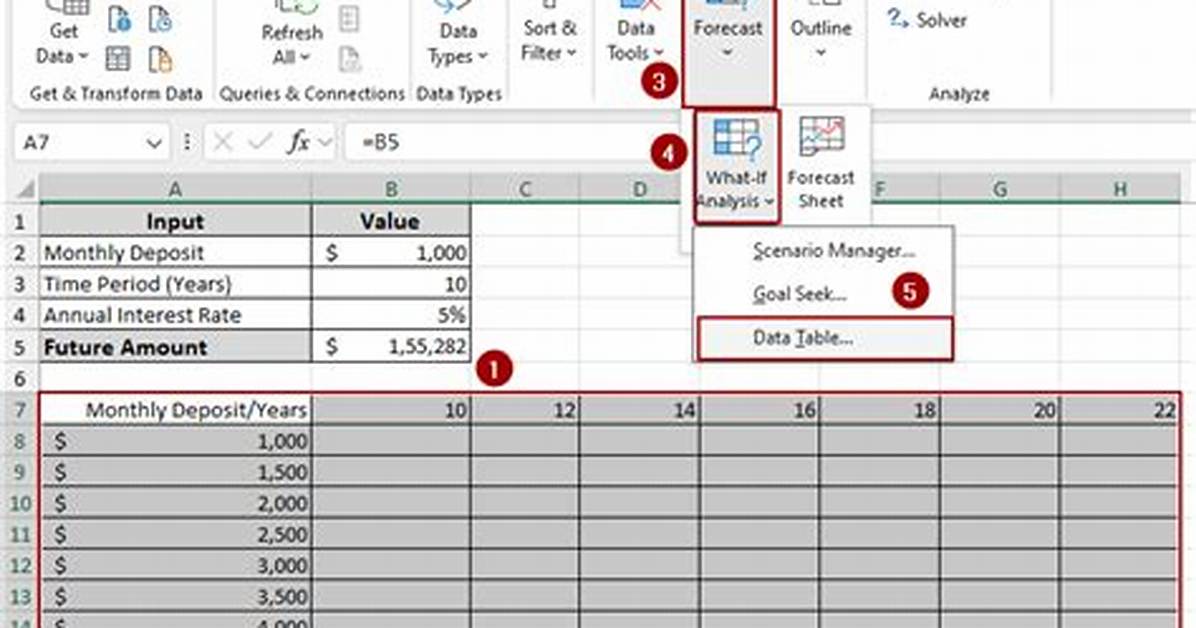Select row 1 header

pos(21,222)
